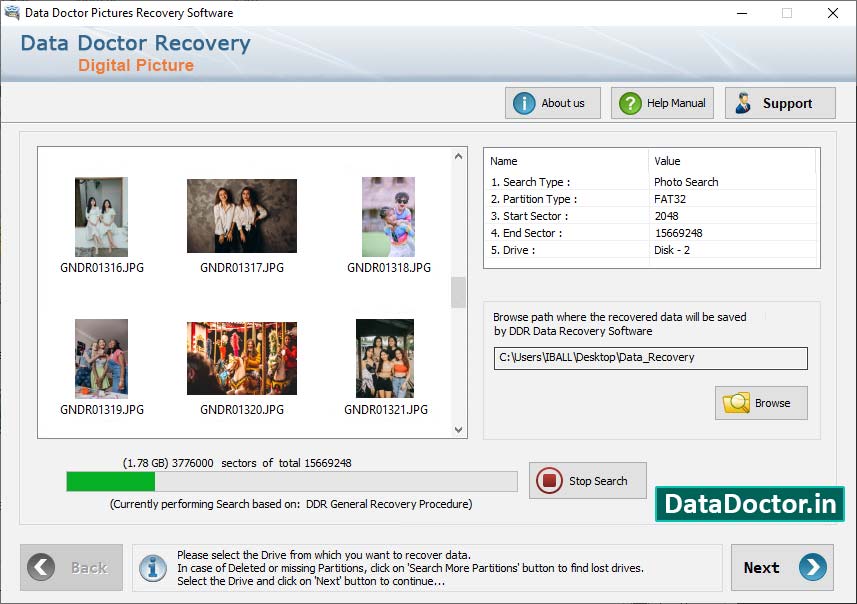
Task: Select the Search Type row
Action: (x=651, y=182)
